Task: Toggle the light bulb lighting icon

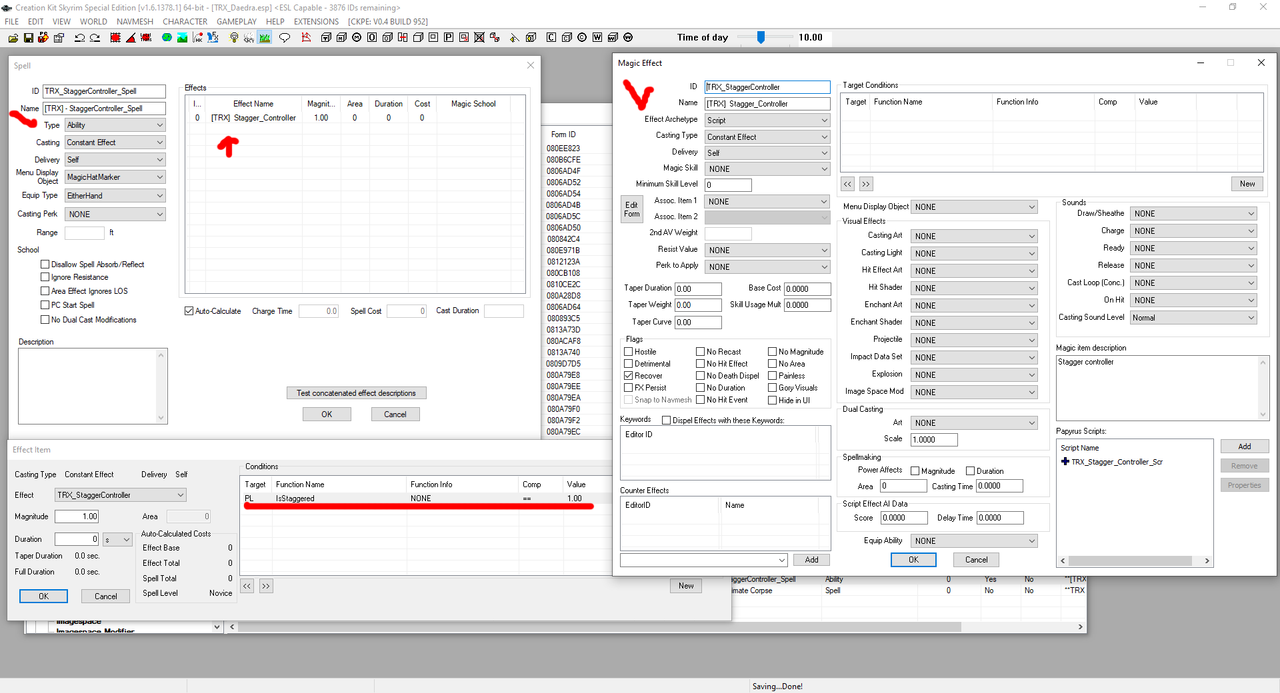Action: 234,38
